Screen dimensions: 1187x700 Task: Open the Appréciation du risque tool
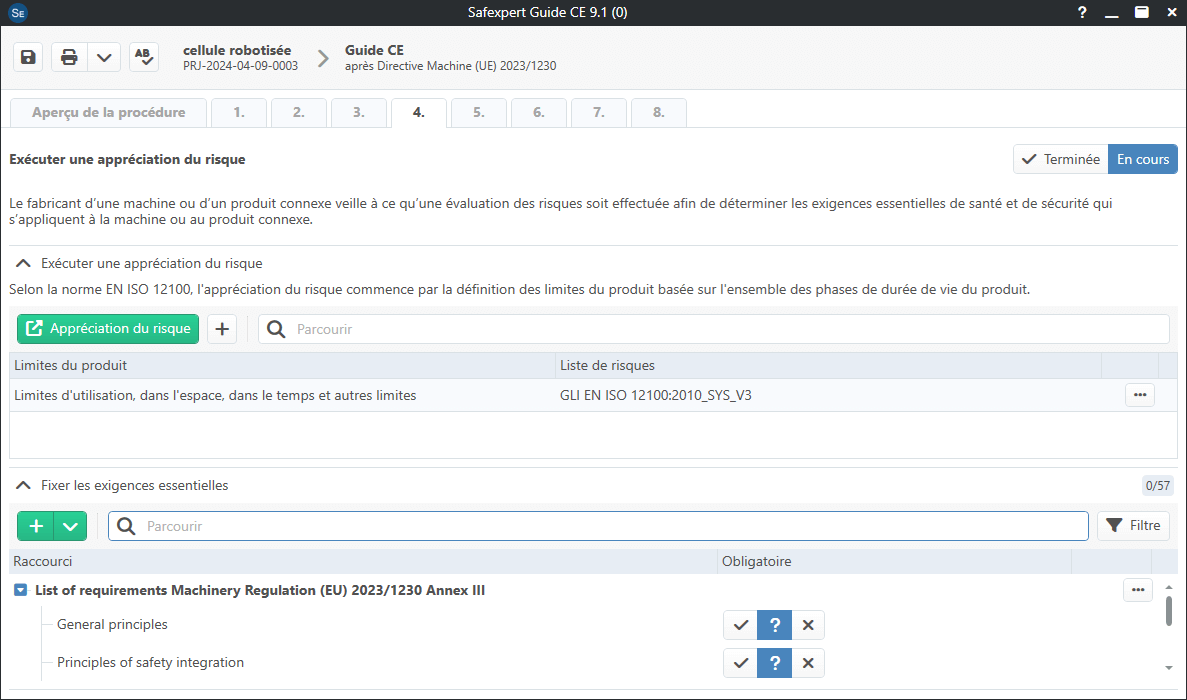coord(107,328)
